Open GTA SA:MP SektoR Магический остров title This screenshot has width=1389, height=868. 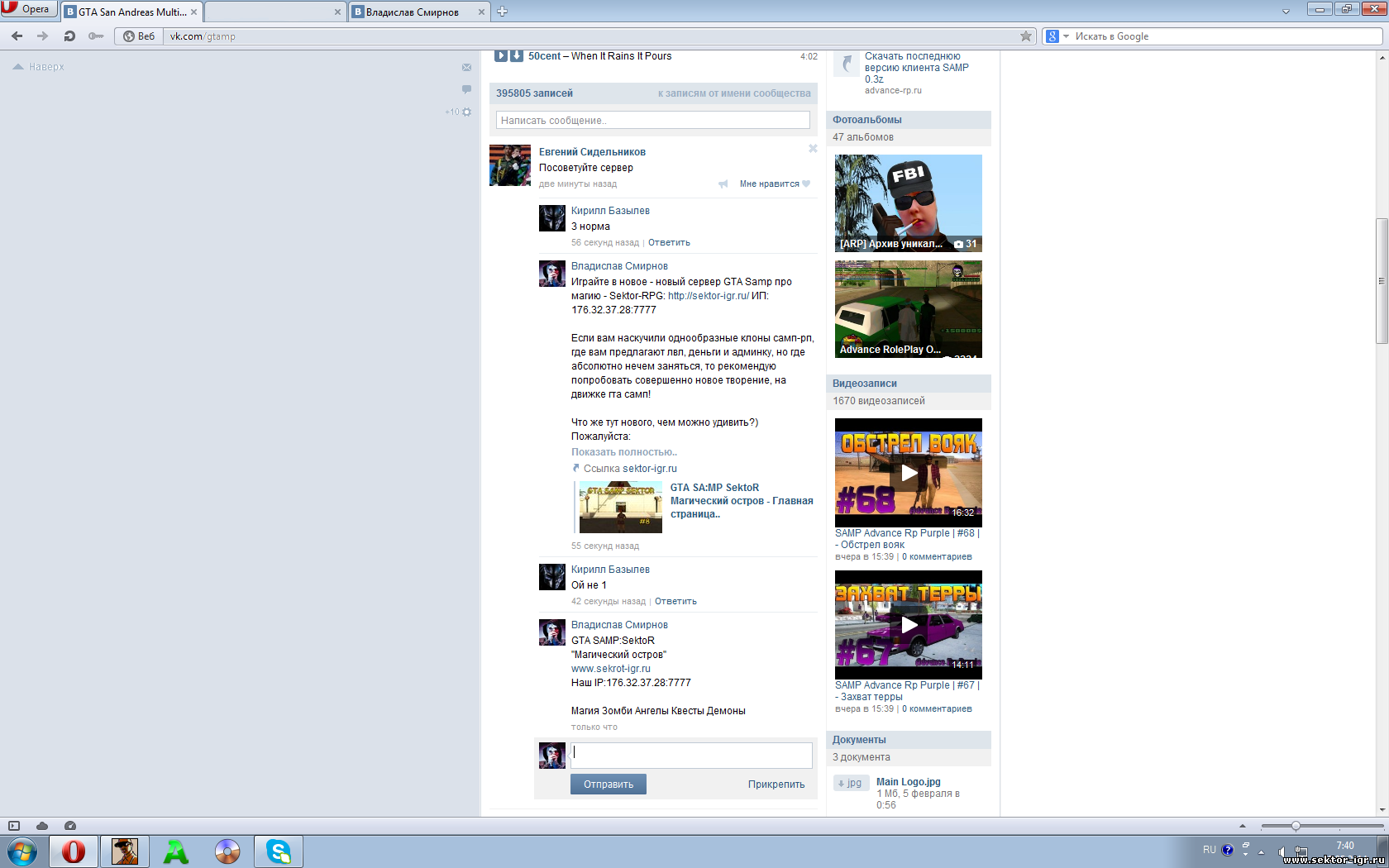point(742,501)
